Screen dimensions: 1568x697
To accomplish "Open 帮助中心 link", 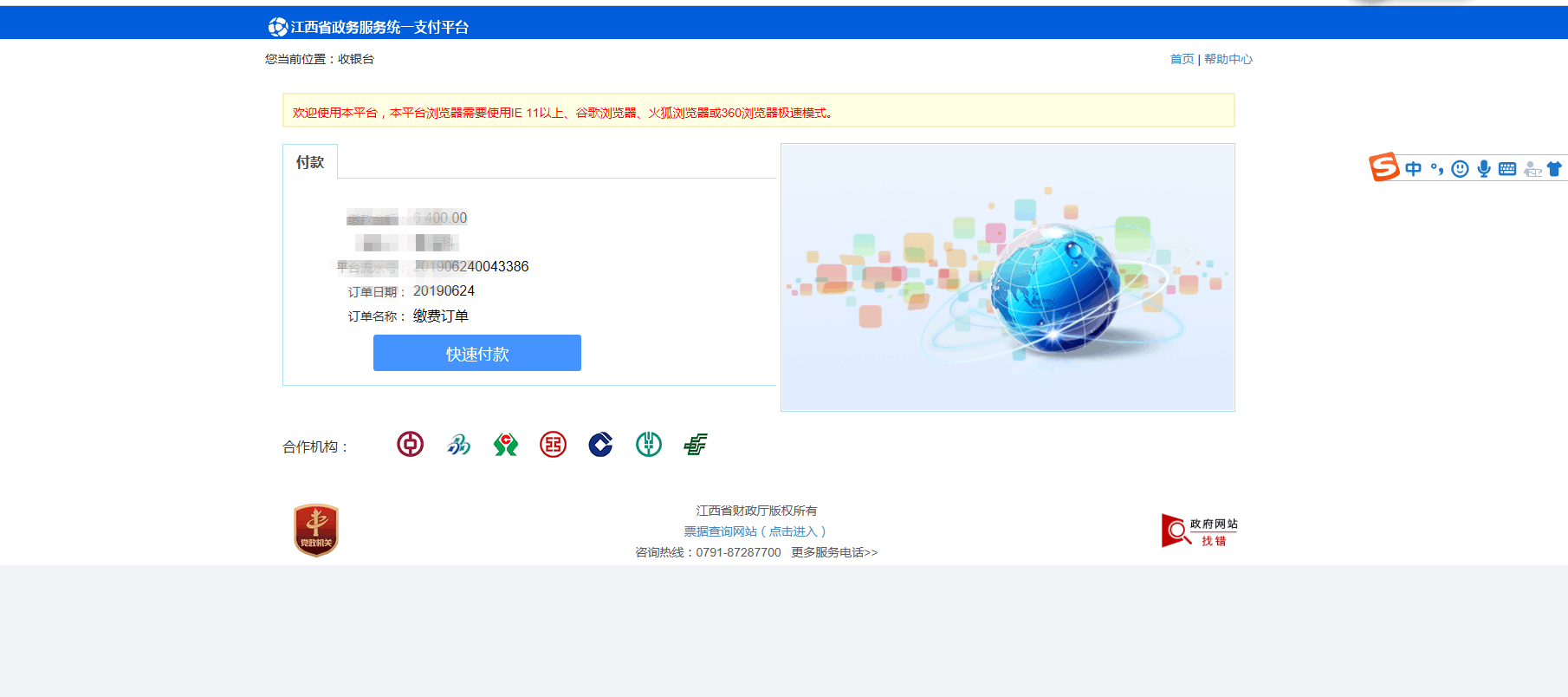I will click(x=1228, y=59).
